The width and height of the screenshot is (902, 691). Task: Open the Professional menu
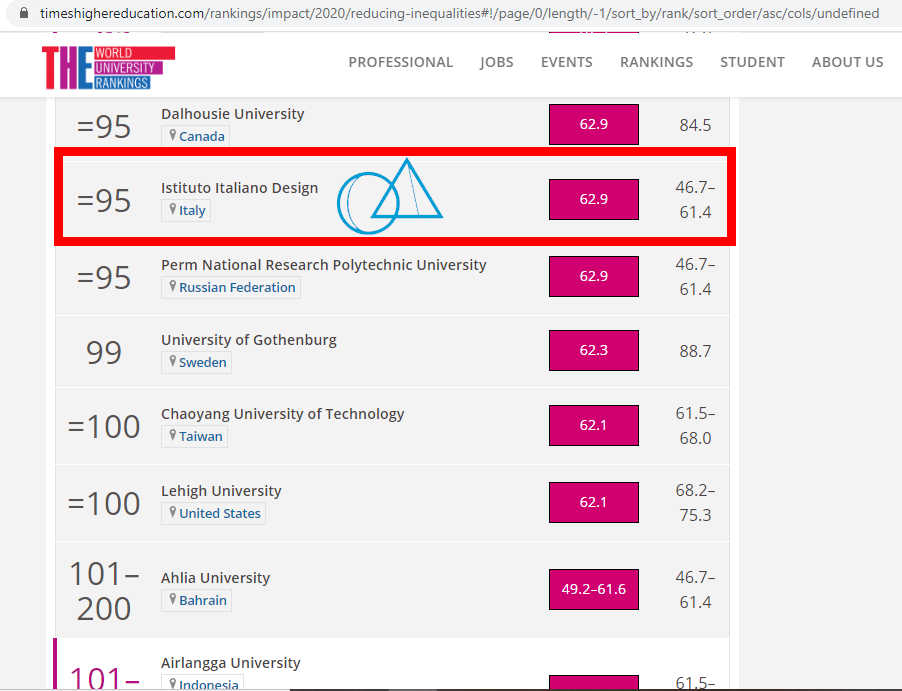tap(400, 62)
